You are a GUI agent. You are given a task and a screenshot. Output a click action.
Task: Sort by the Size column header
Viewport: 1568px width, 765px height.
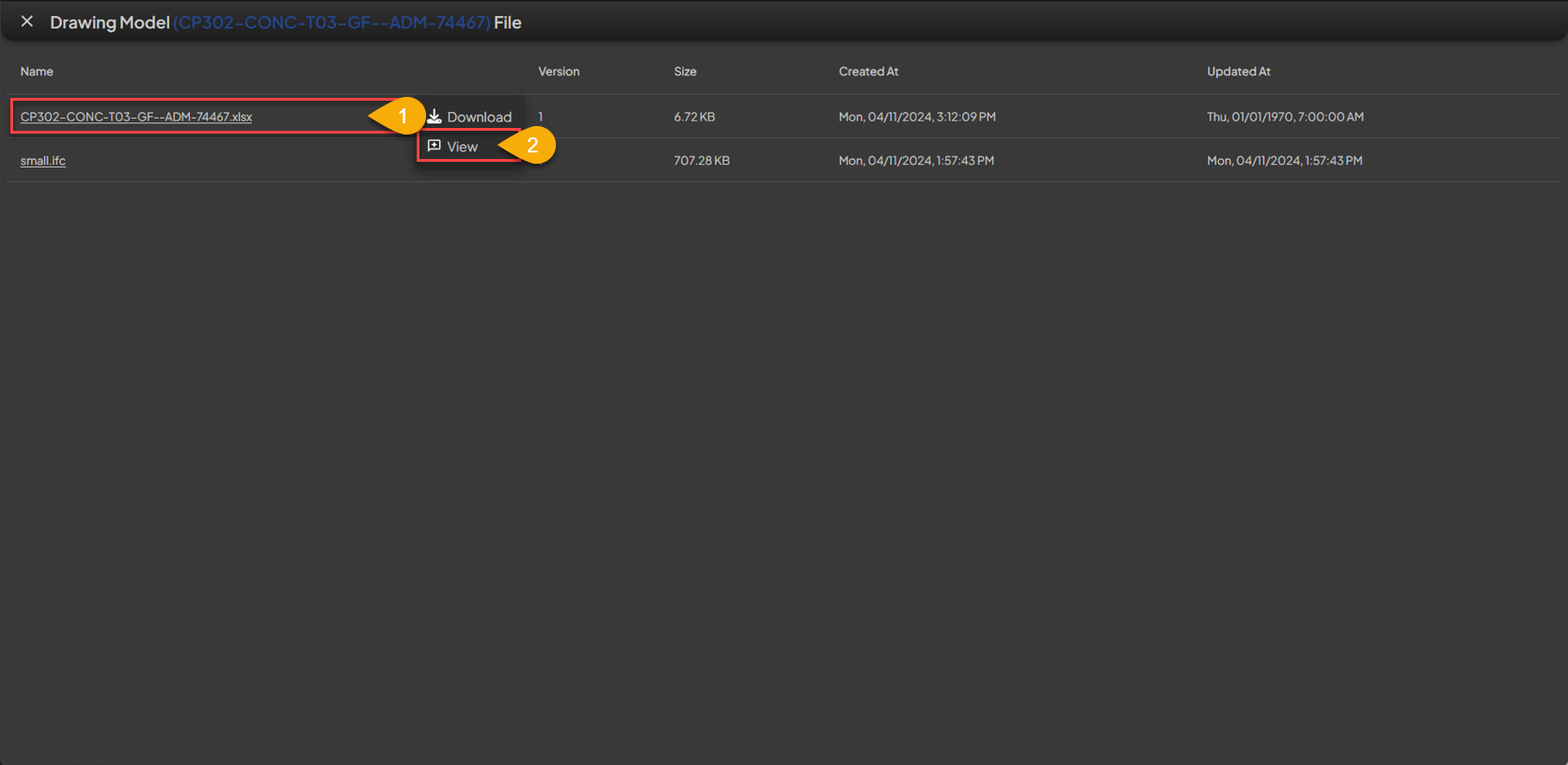[685, 72]
